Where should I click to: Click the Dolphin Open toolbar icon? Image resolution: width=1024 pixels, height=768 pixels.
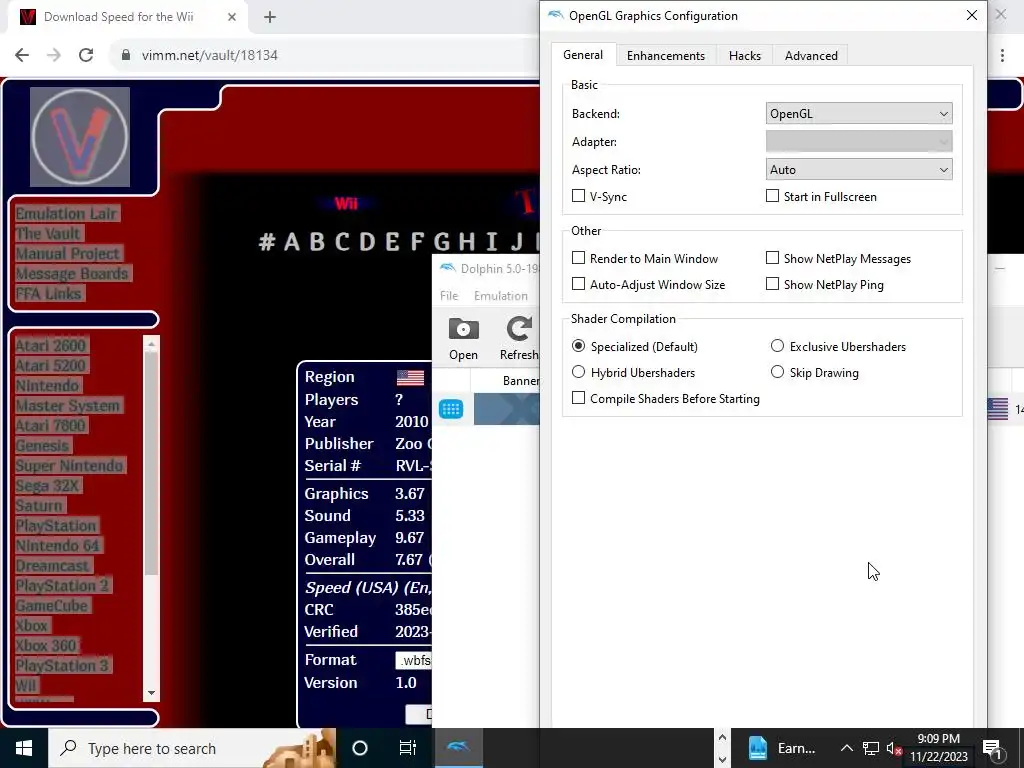[463, 338]
